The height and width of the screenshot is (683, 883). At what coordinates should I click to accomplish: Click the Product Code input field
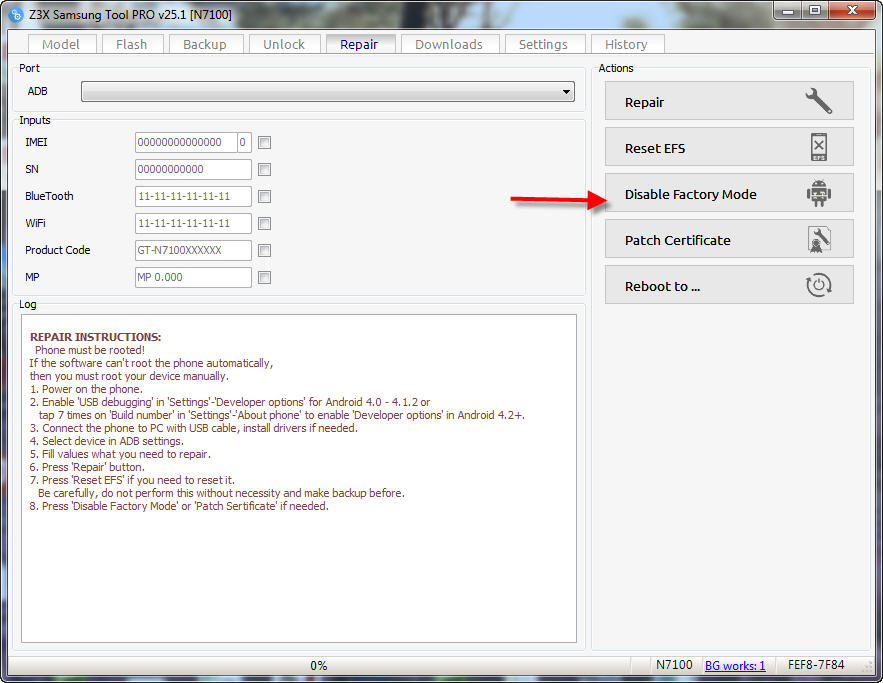193,251
